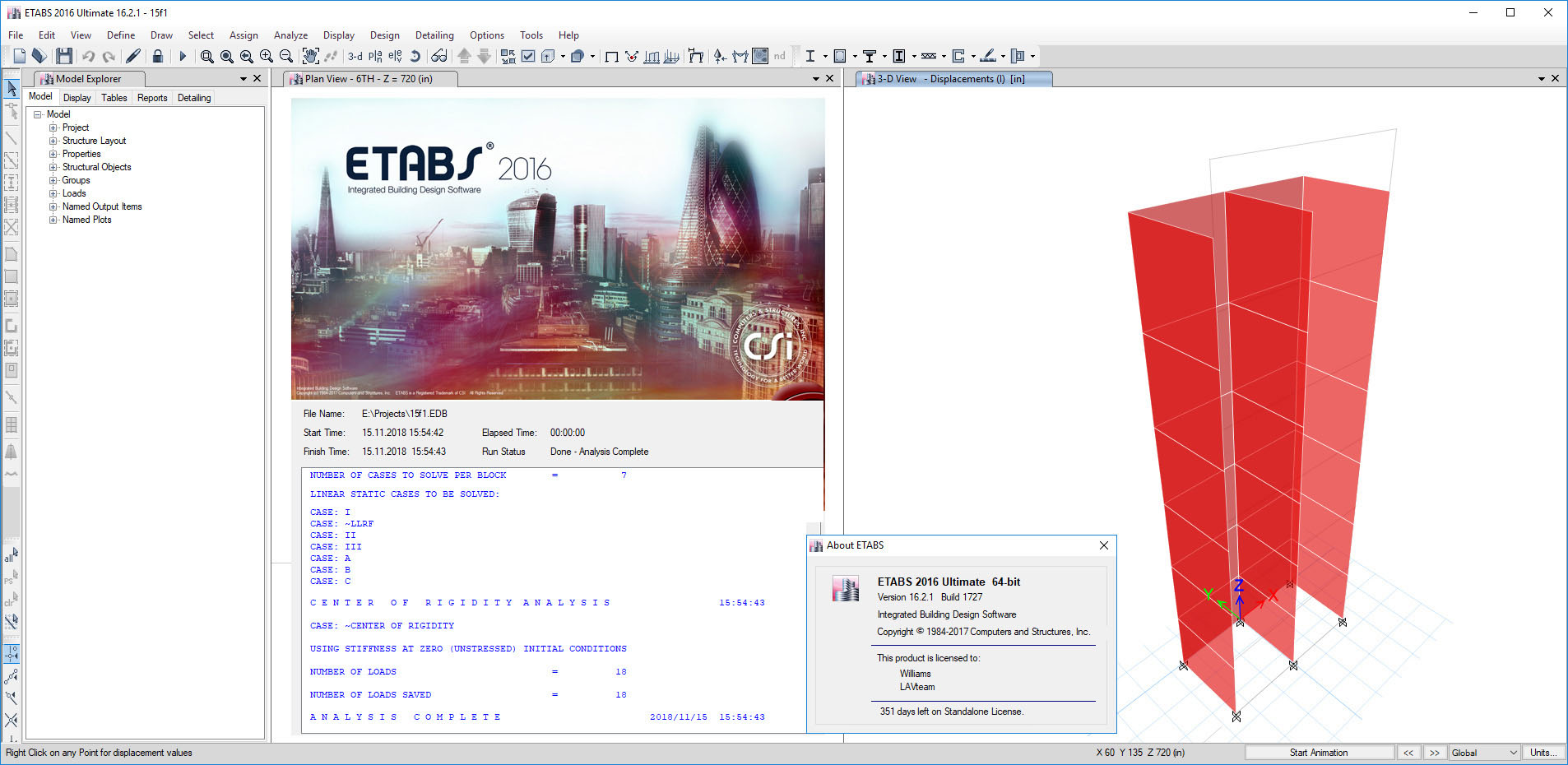Click the Start Animation button
This screenshot has height=765, width=1568.
pos(1319,753)
